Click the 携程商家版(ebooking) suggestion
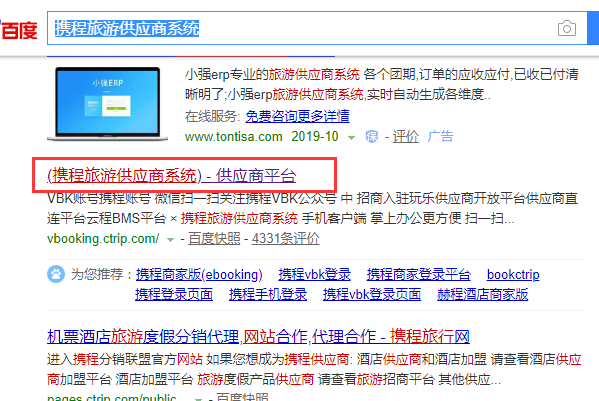Screen dimensions: 599x401 click(199, 275)
